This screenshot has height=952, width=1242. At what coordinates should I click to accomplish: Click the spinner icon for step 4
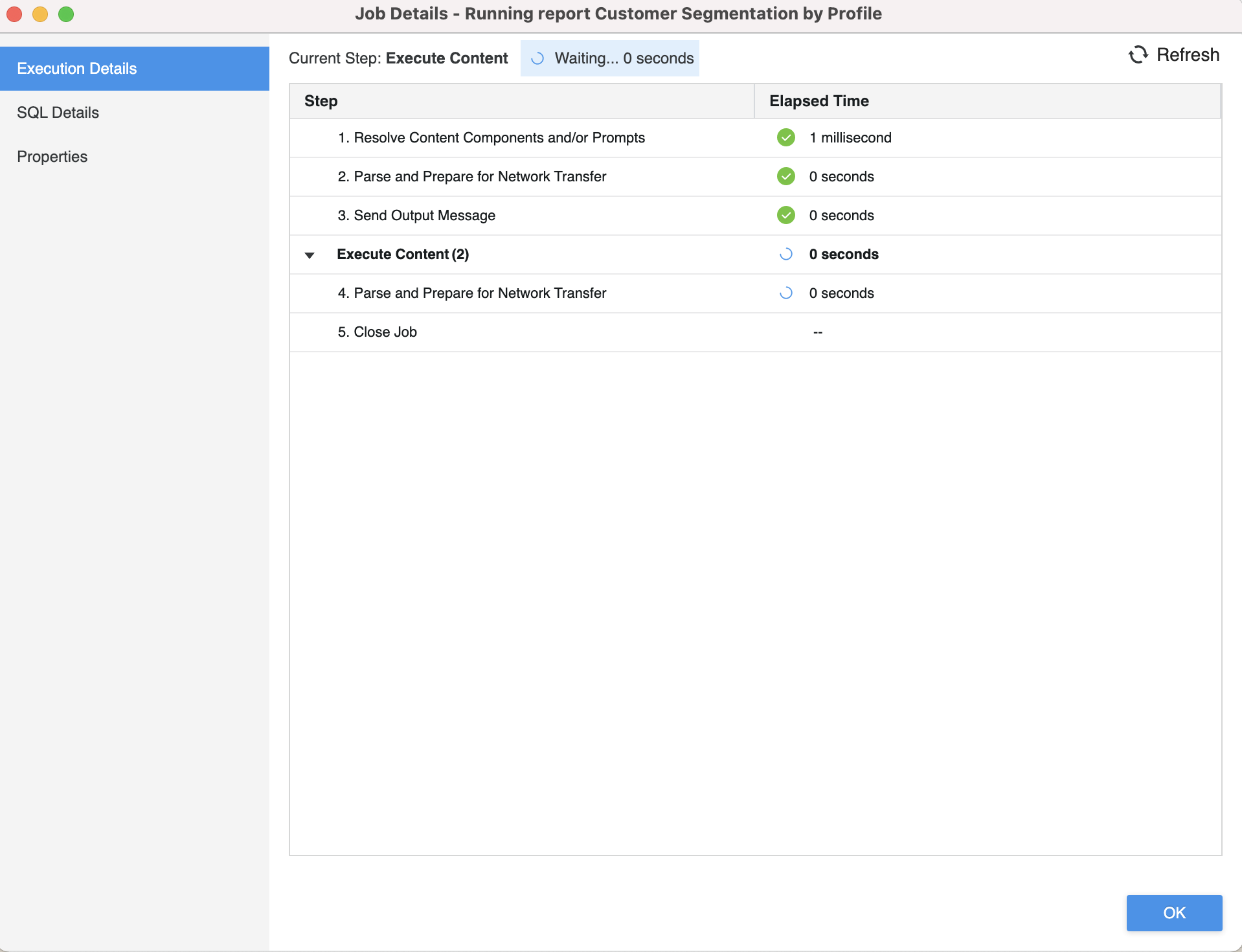(785, 293)
